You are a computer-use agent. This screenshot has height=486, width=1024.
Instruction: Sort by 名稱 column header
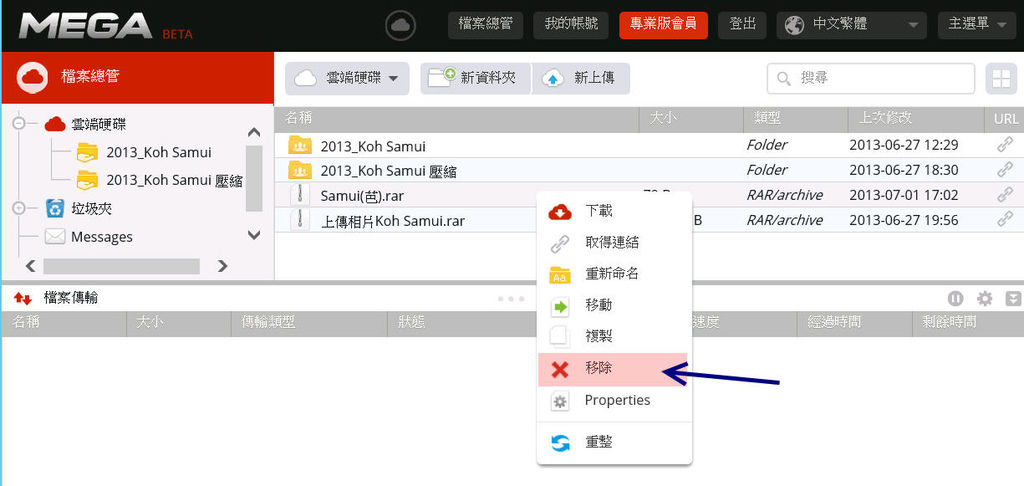(456, 119)
